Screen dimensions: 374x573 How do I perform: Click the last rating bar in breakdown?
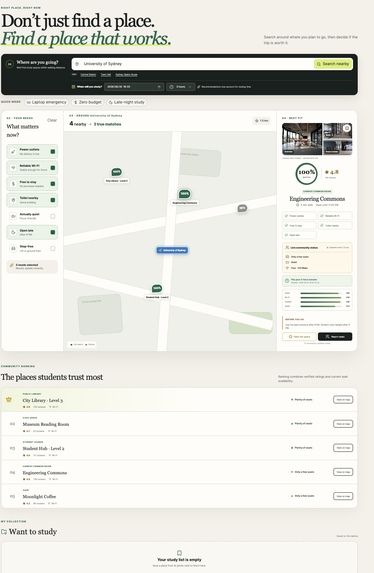coord(321,306)
